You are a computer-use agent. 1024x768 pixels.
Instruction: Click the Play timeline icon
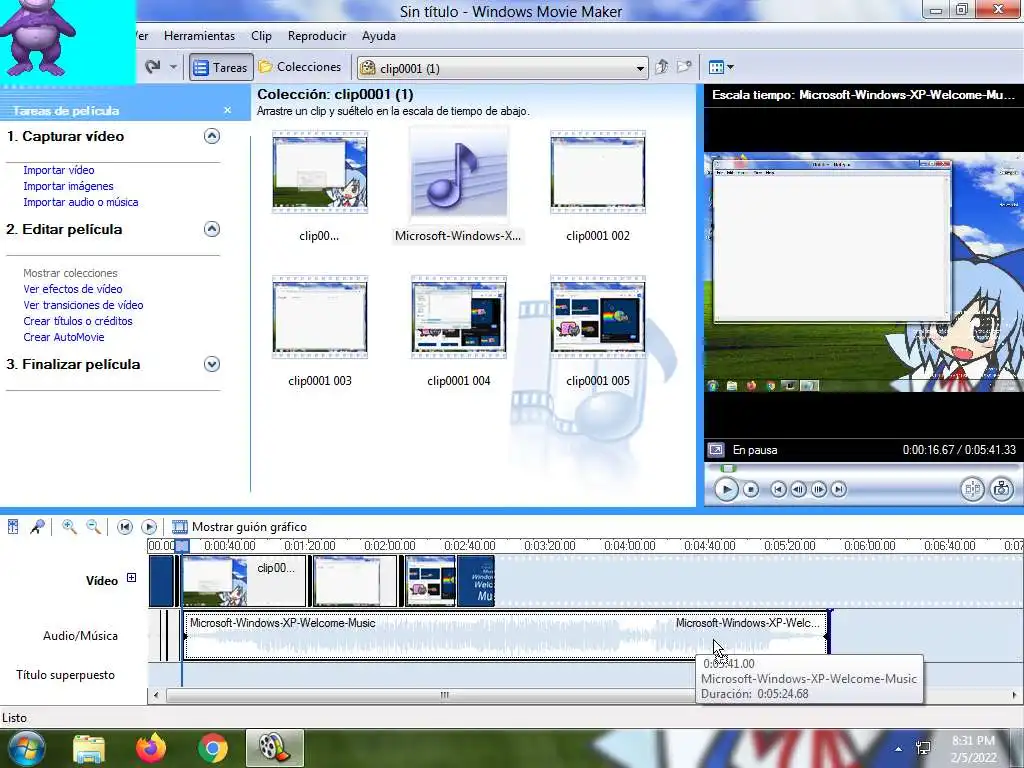point(149,526)
